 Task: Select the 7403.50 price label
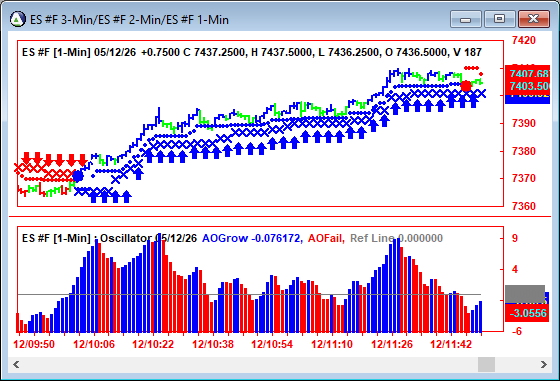click(x=529, y=86)
